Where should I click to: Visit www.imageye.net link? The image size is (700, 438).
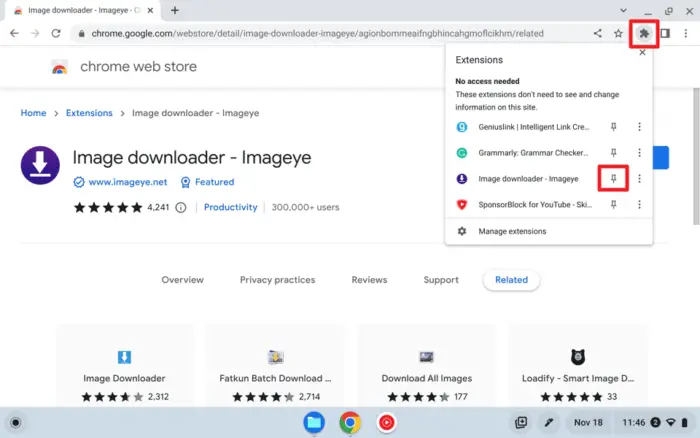(x=128, y=182)
